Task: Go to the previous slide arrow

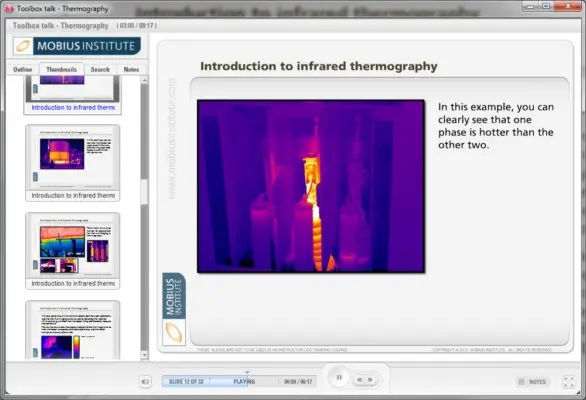Action: (360, 380)
